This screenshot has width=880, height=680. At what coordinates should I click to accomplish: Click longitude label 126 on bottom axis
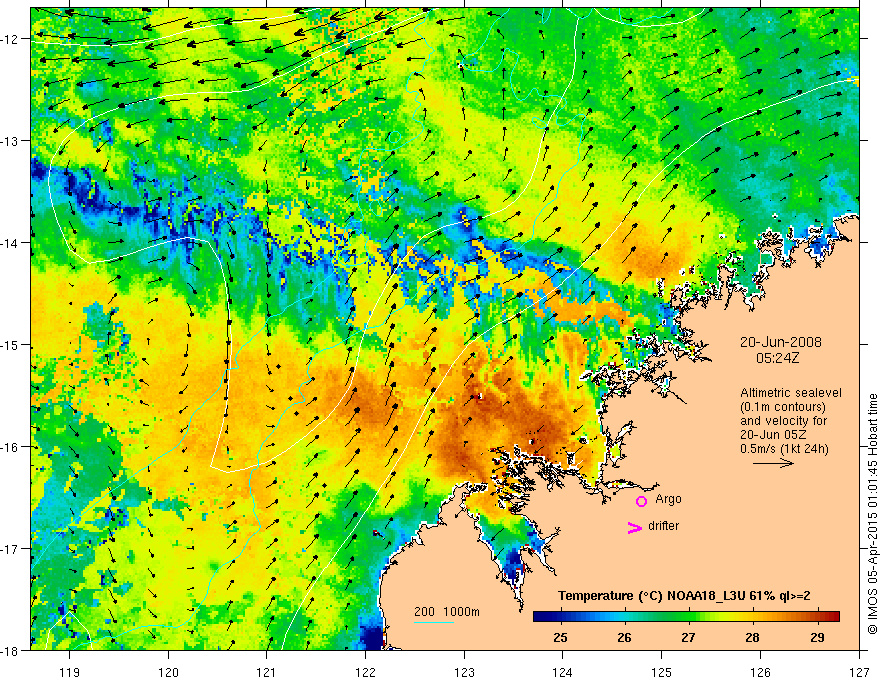(x=760, y=672)
